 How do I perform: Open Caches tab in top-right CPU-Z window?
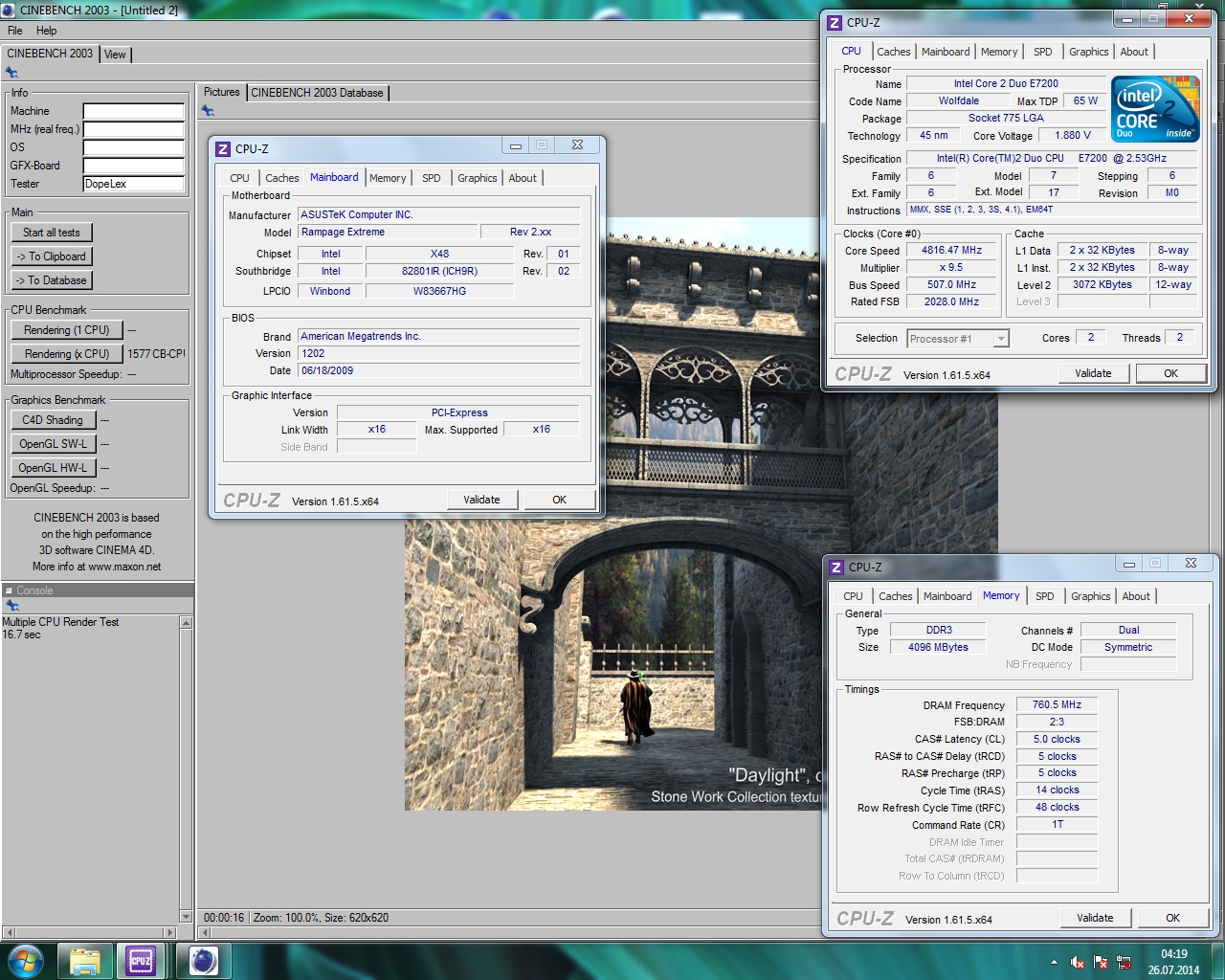pyautogui.click(x=894, y=52)
